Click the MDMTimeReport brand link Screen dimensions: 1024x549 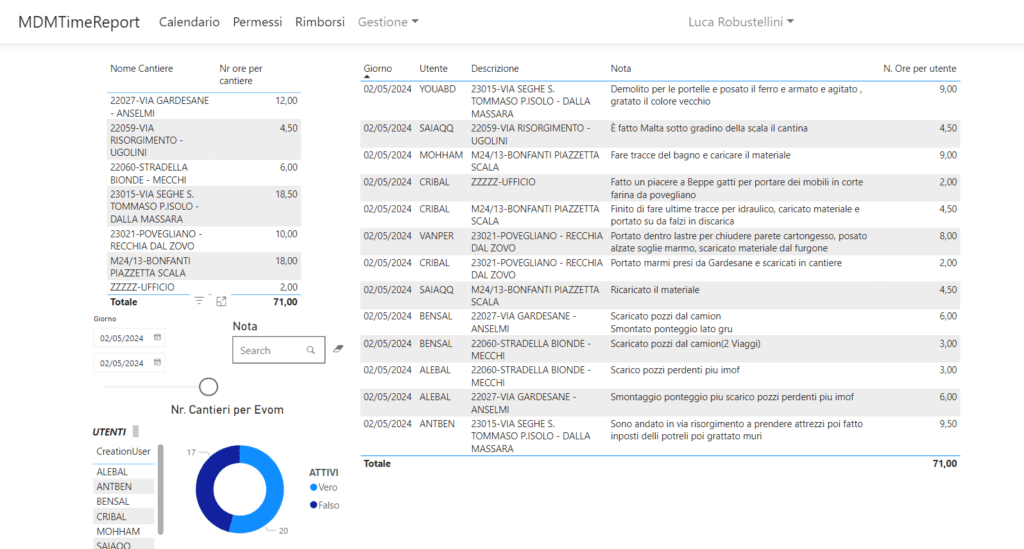pos(79,22)
